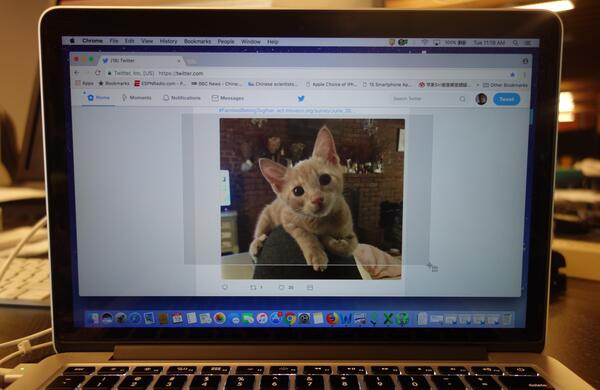
Task: Click the hashtag link above the cat photo
Action: pos(247,110)
